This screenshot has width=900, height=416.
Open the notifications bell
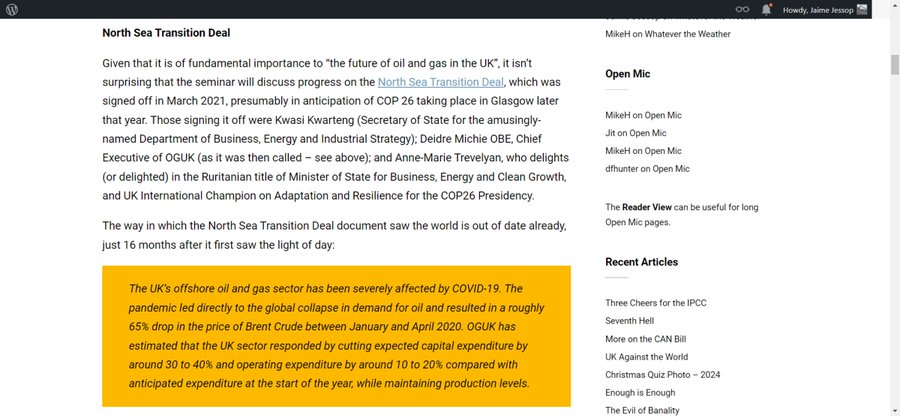tap(766, 9)
